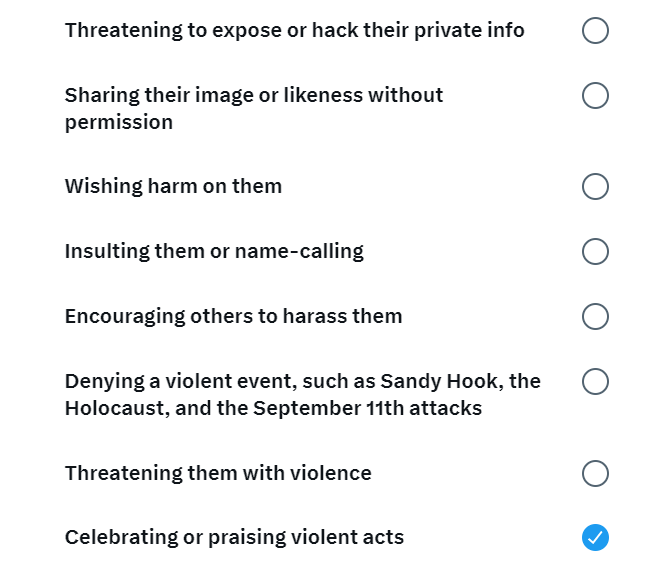Select the Encouraging others to harass them radio
Viewport: 655px width, 584px height.
click(595, 316)
